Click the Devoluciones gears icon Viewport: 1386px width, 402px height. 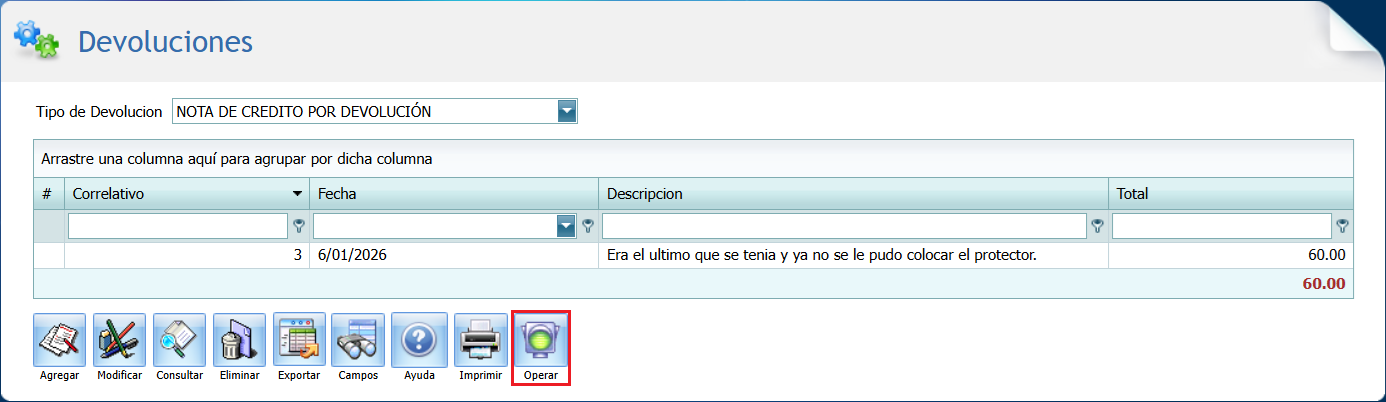[36, 39]
